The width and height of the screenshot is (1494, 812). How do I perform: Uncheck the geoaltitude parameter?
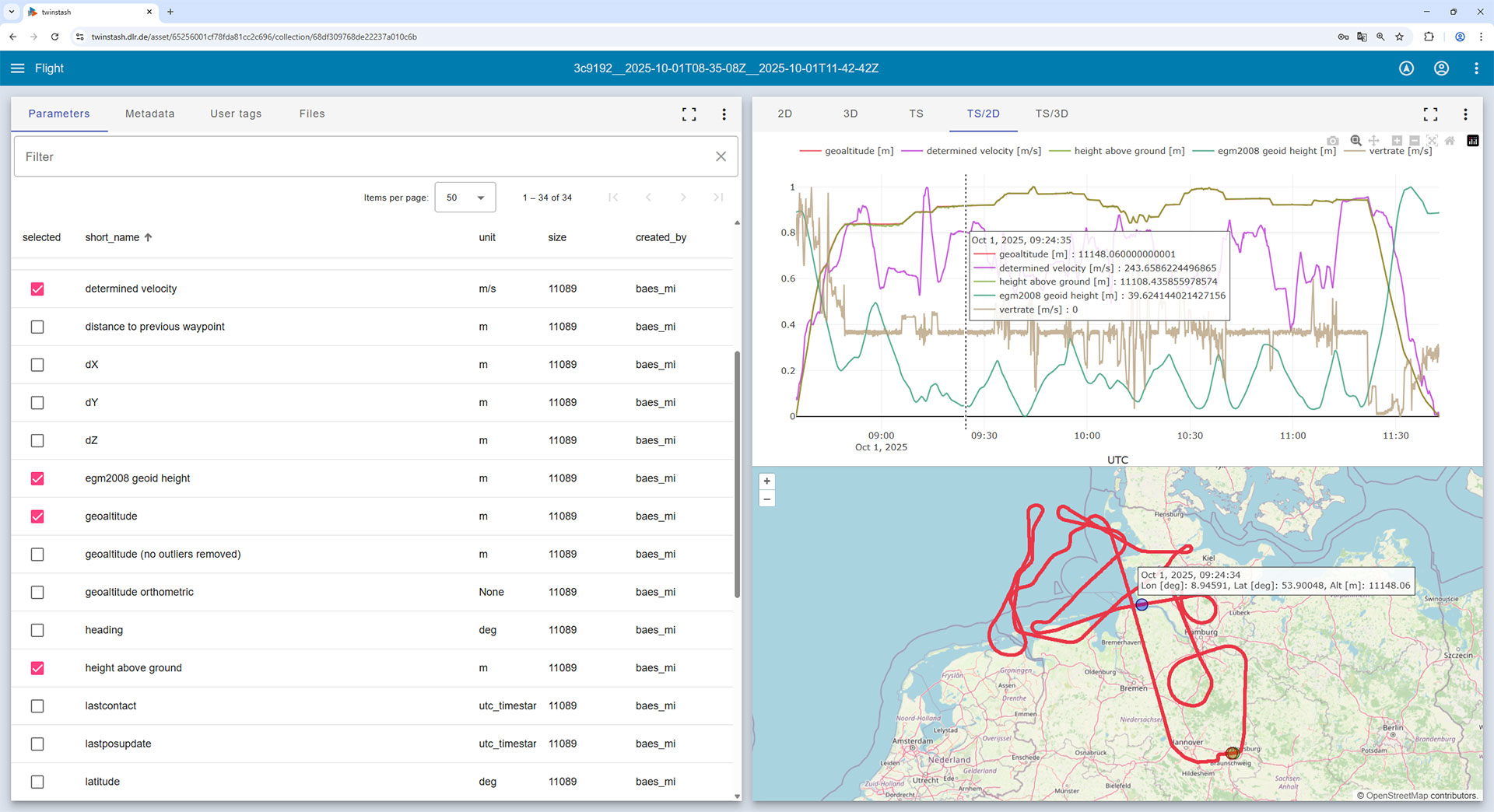pyautogui.click(x=37, y=517)
